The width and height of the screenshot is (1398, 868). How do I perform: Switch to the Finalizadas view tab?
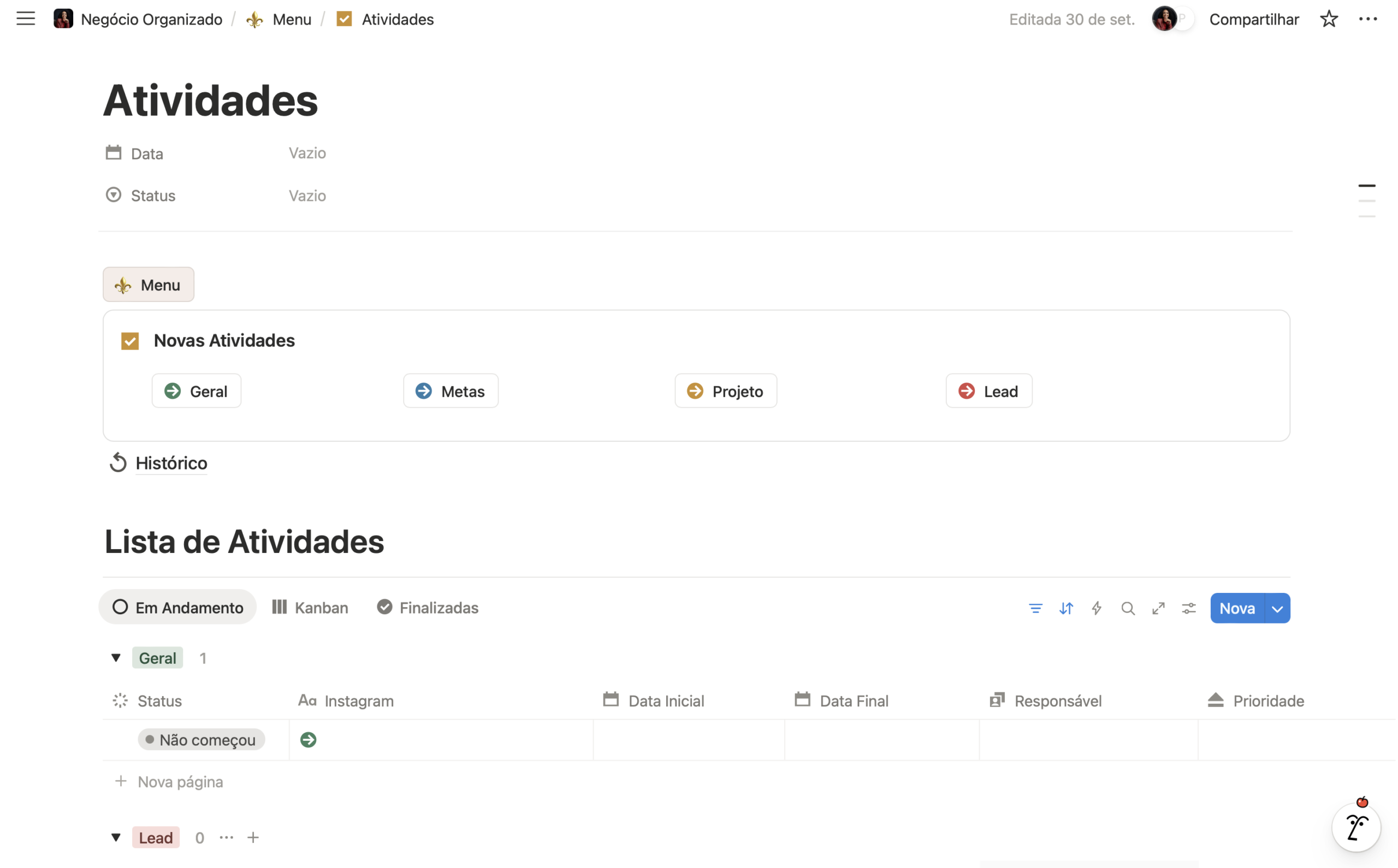pos(428,608)
